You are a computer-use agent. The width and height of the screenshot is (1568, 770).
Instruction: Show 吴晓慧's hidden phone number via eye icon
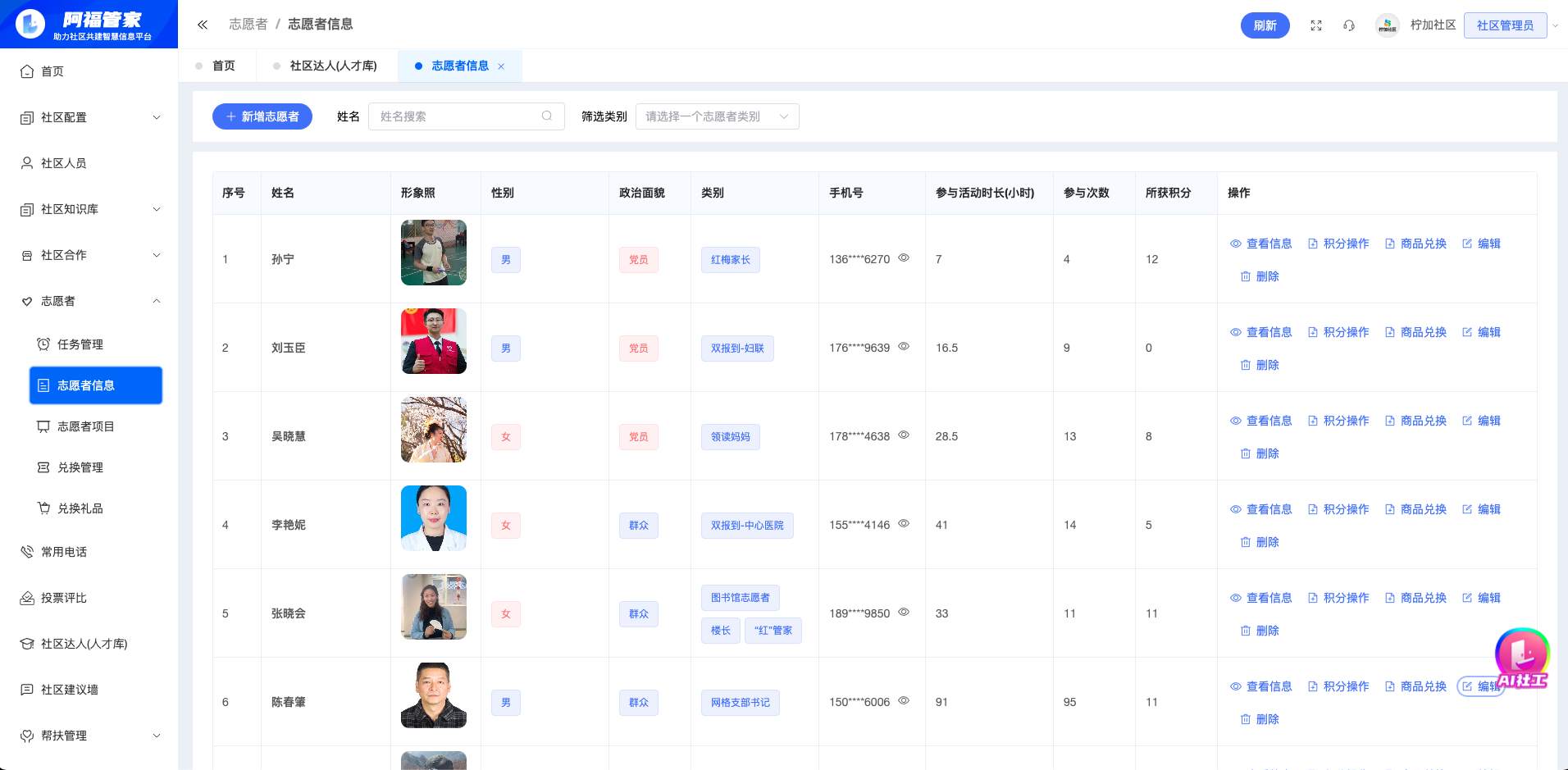[904, 435]
